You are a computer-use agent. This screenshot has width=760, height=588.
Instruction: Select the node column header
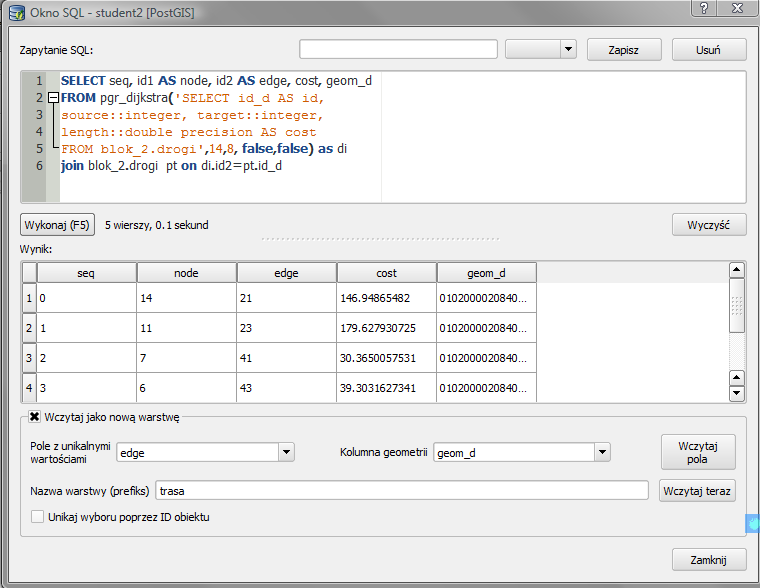point(187,273)
